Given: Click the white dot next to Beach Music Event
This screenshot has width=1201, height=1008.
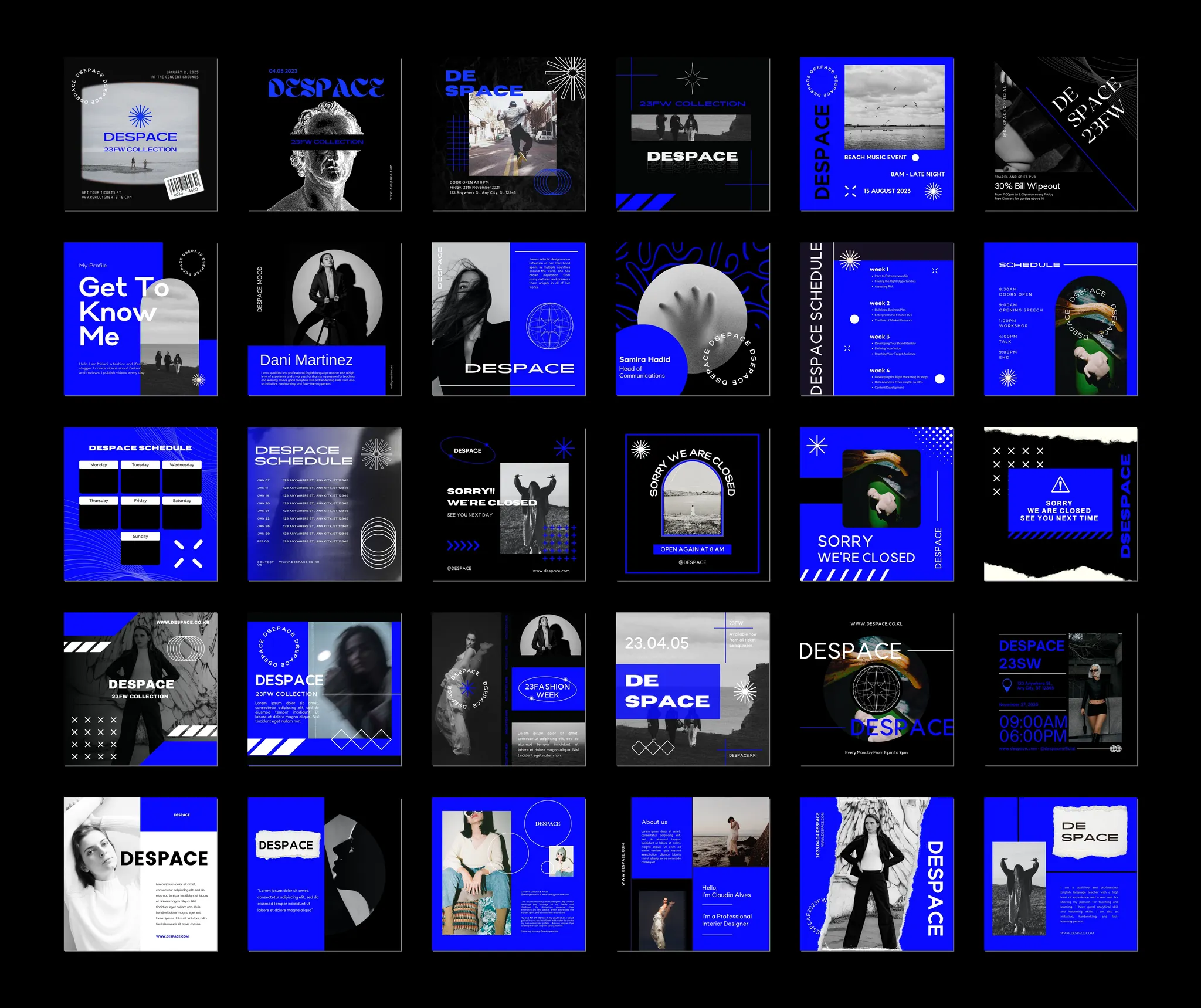Looking at the screenshot, I should click(915, 157).
